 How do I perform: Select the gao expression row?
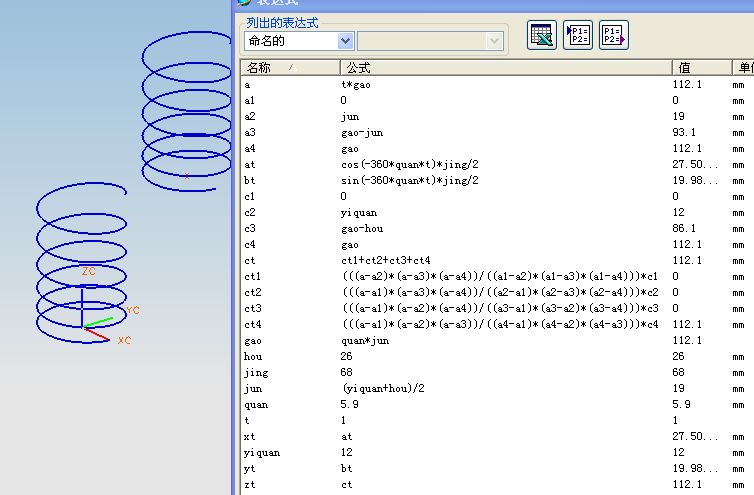497,341
